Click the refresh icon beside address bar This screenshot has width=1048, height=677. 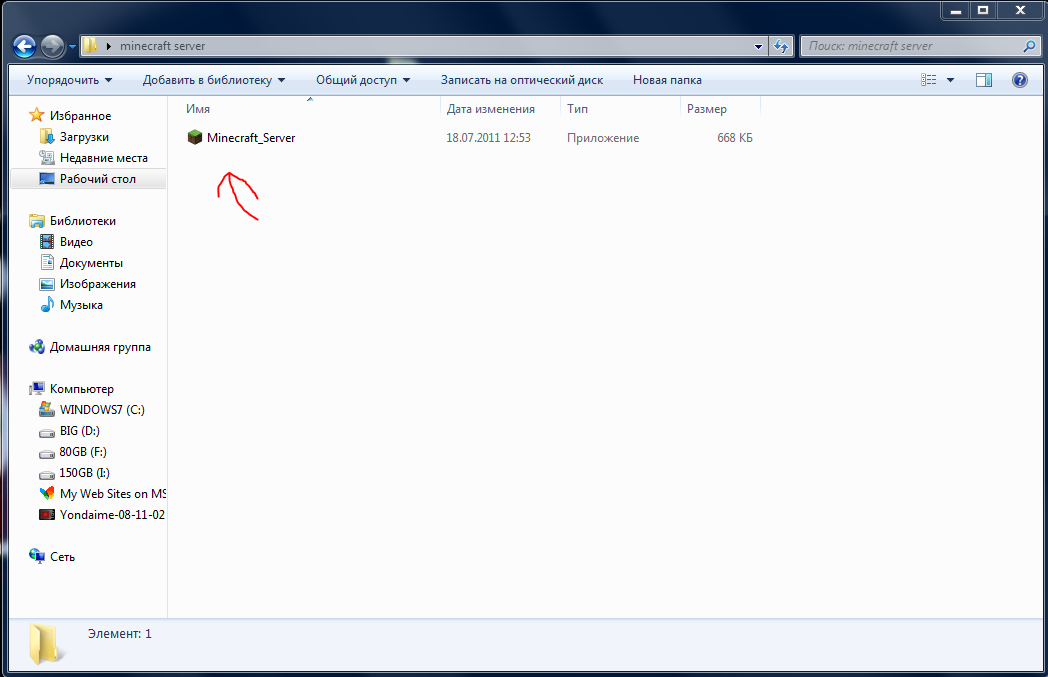[782, 46]
